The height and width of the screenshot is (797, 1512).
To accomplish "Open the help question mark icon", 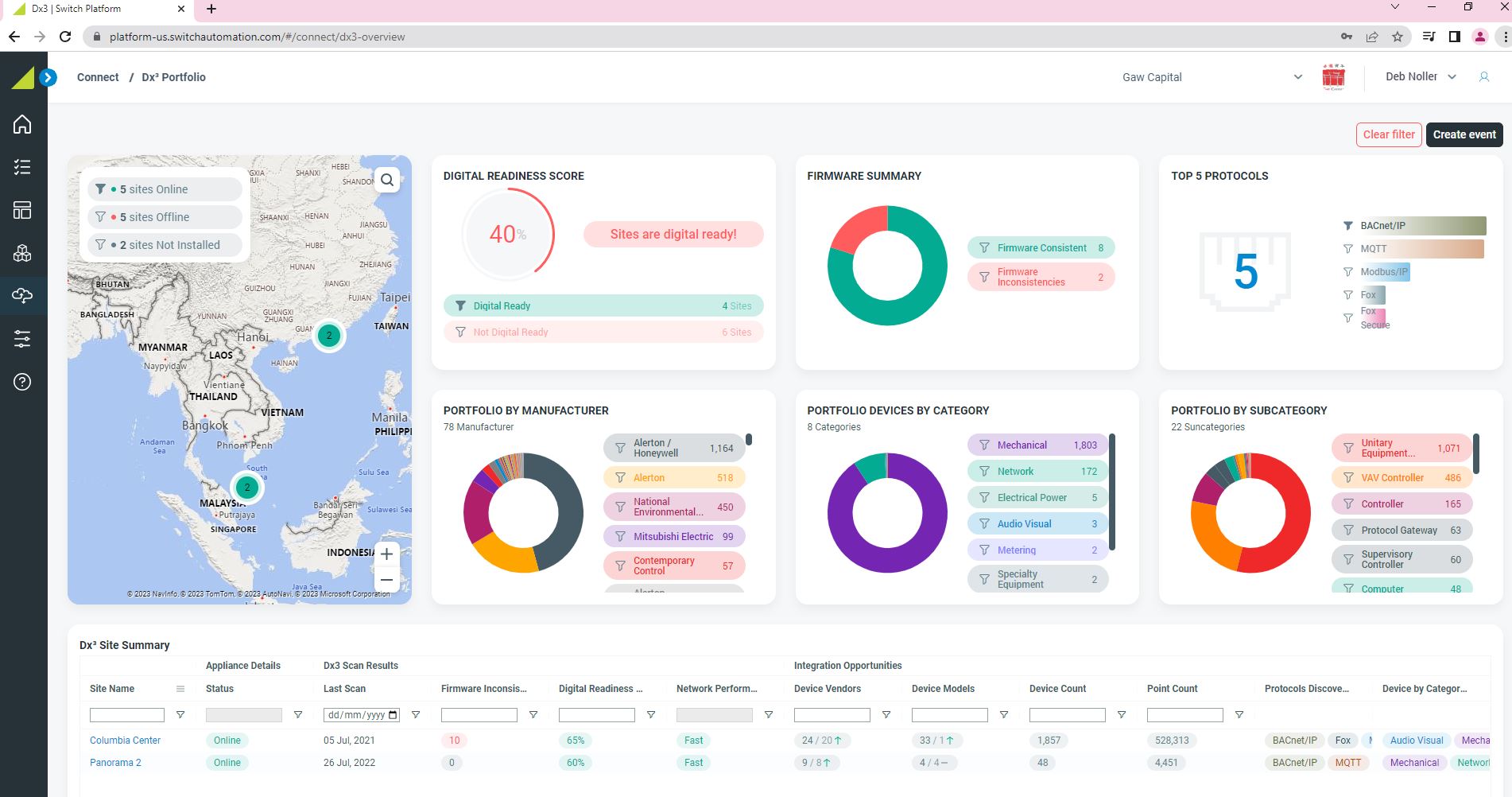I will 22,382.
